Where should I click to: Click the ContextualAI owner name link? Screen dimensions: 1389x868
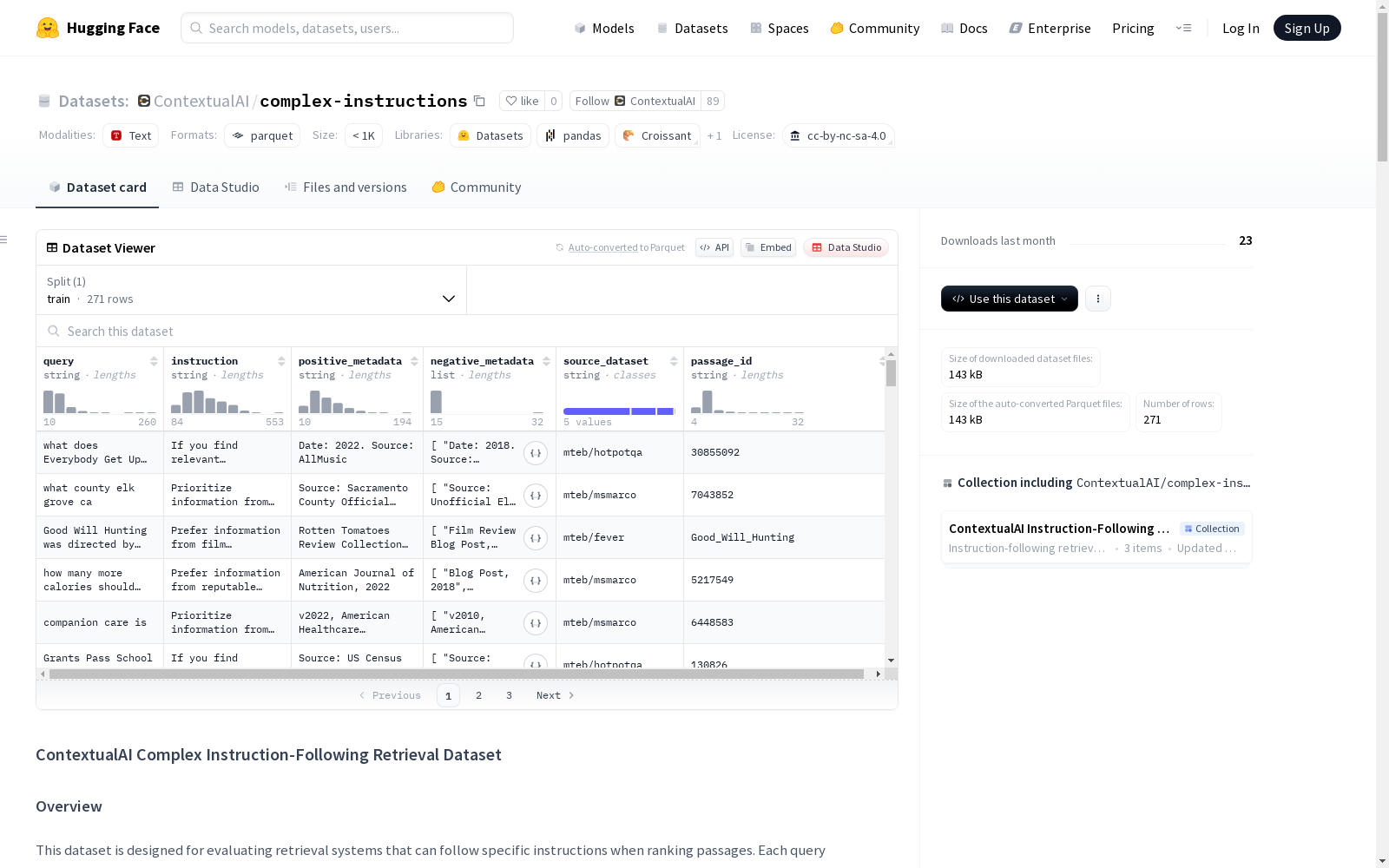point(201,101)
